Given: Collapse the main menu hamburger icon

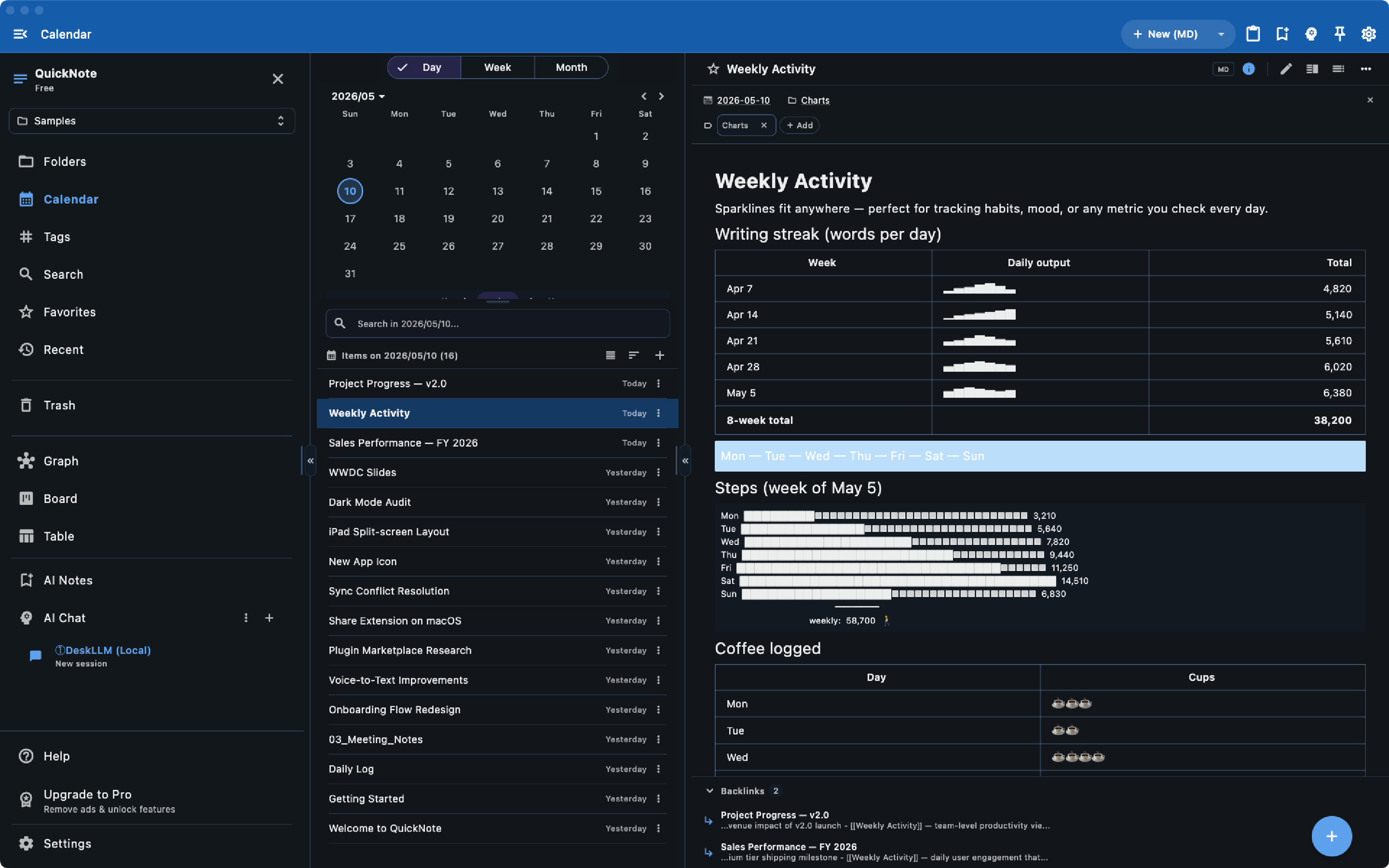Looking at the screenshot, I should [20, 34].
